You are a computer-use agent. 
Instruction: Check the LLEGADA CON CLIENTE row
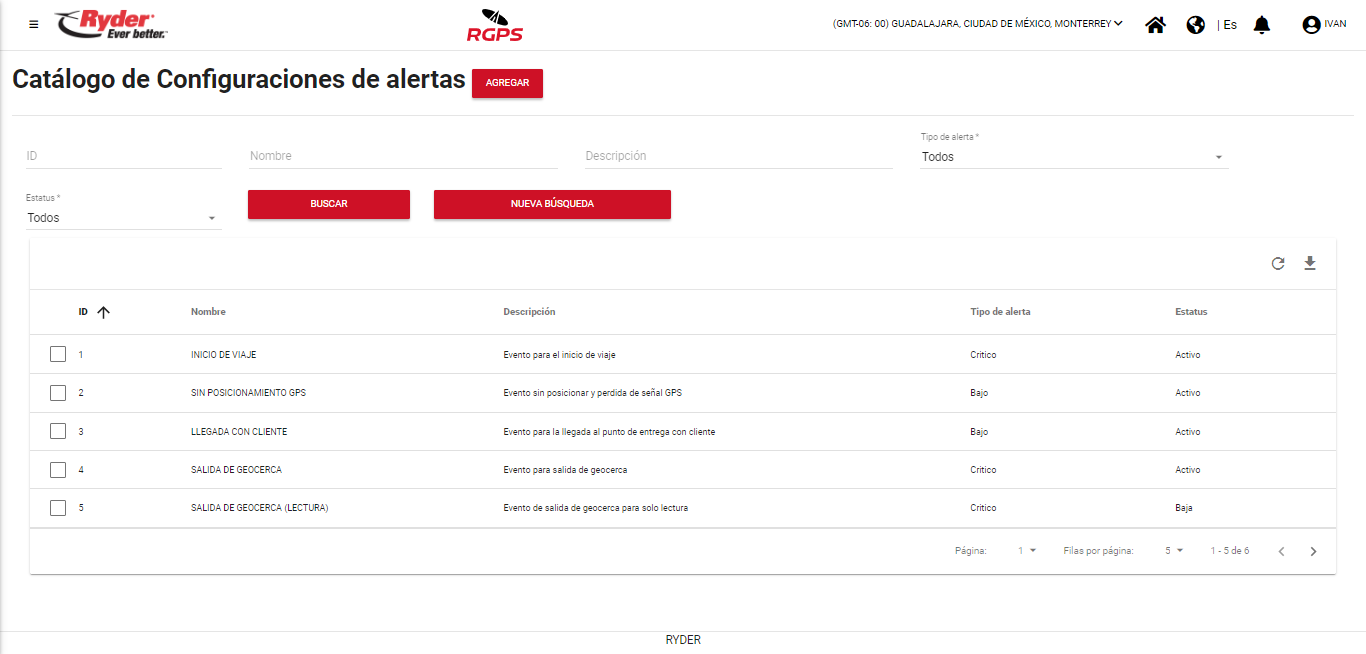coord(58,432)
